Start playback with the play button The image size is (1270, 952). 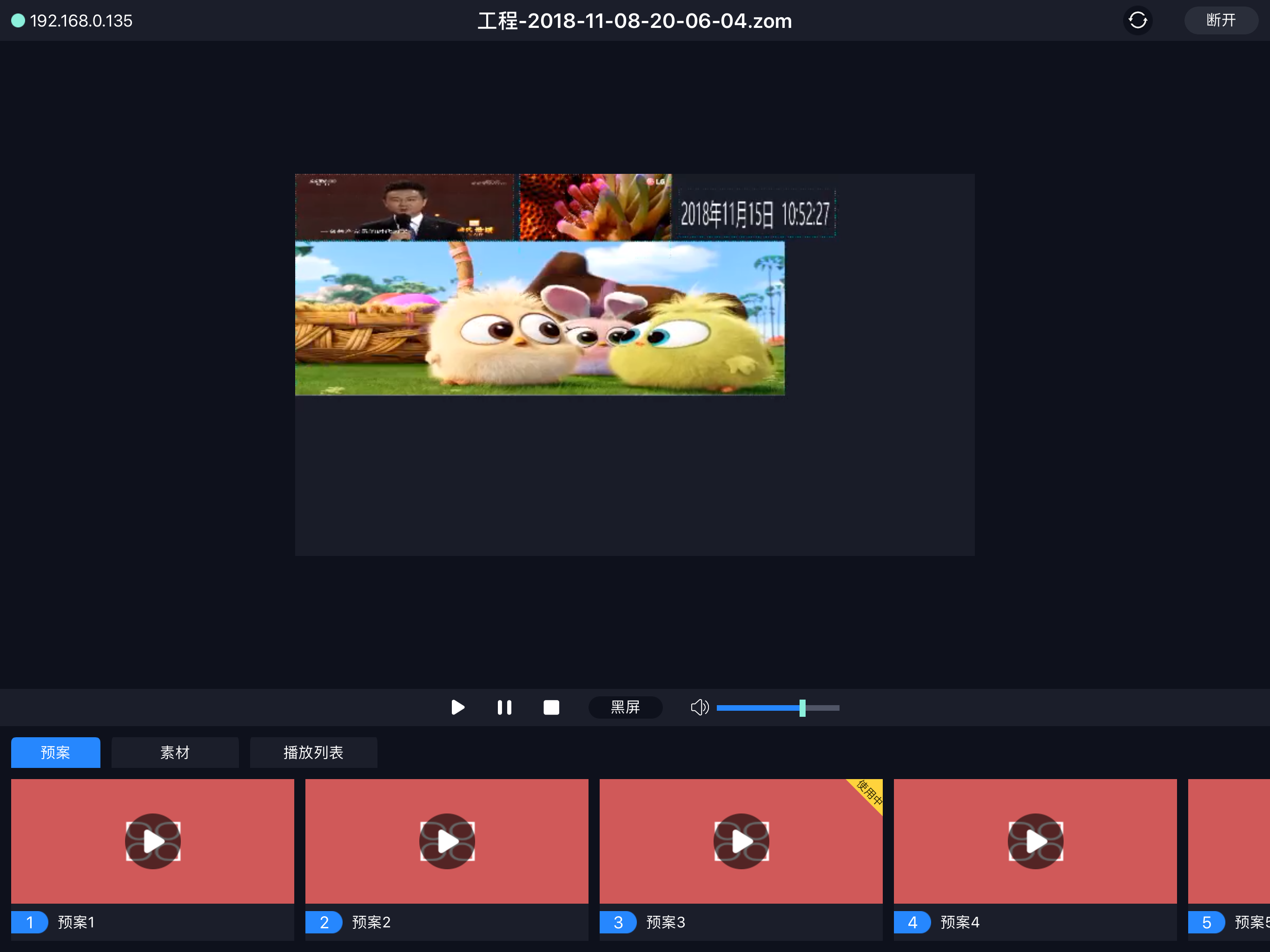pyautogui.click(x=457, y=707)
